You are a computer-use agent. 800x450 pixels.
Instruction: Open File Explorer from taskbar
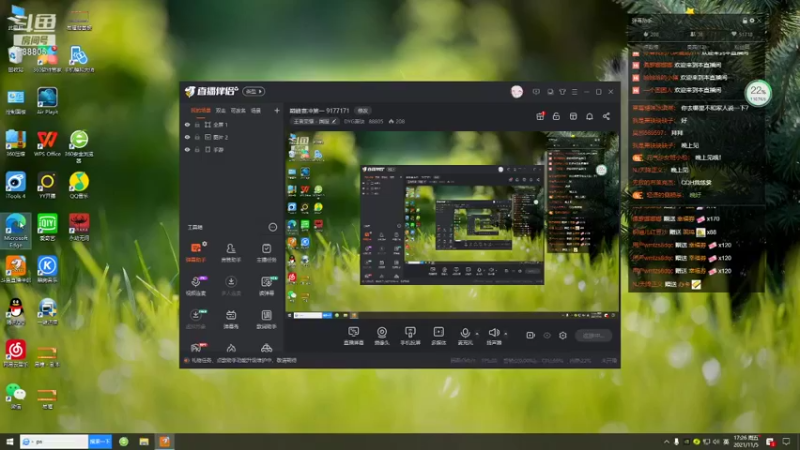click(x=144, y=441)
